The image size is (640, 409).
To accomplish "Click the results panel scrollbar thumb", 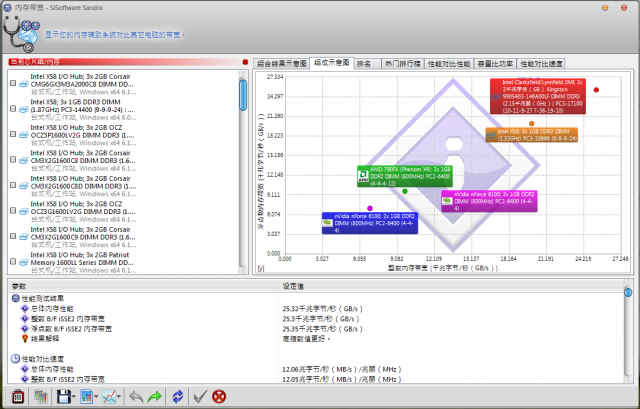I will [x=628, y=292].
